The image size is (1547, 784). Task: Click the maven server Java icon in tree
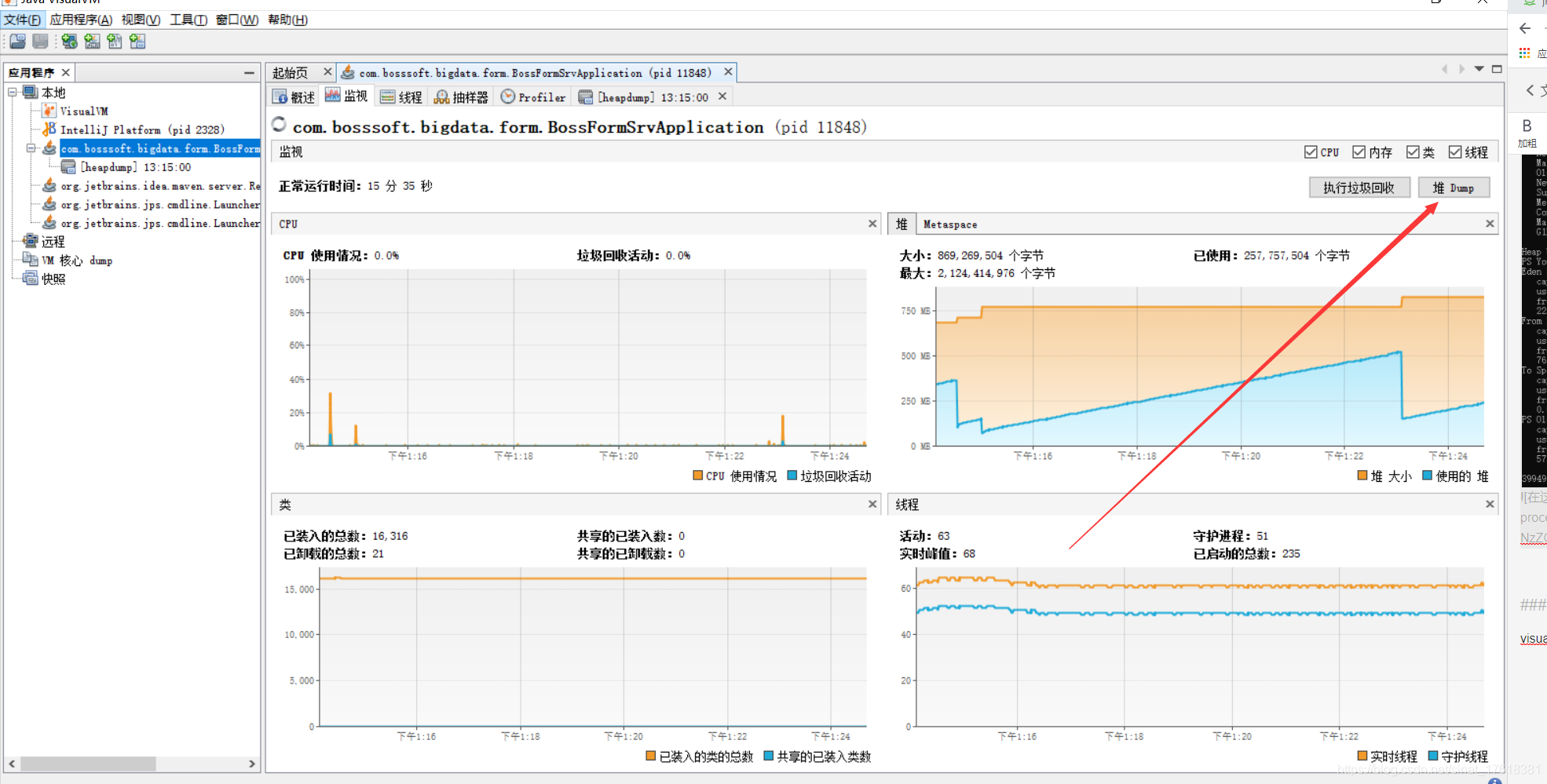49,186
